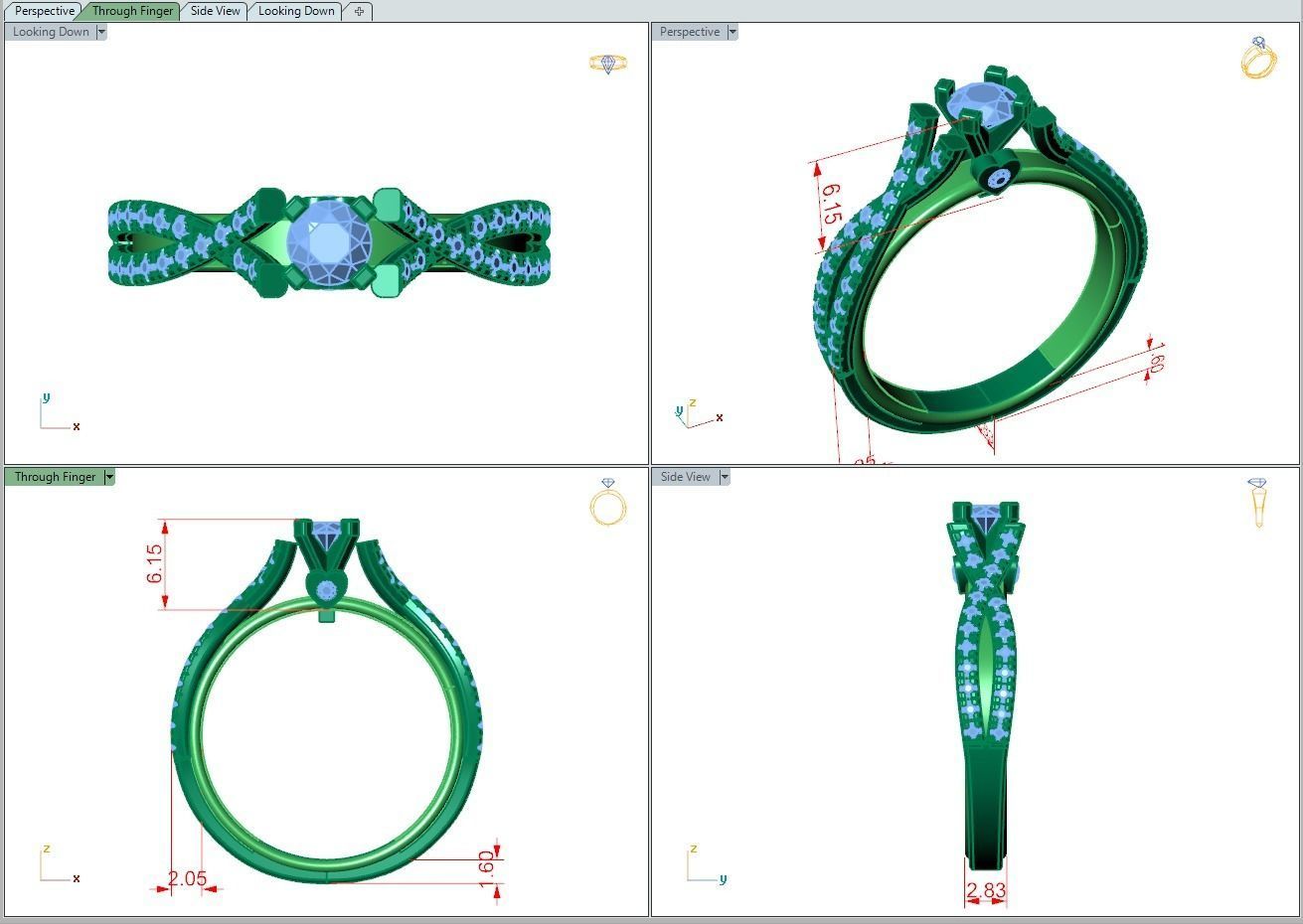Open the Looking Down viewport dropdown arrow

pos(101,32)
